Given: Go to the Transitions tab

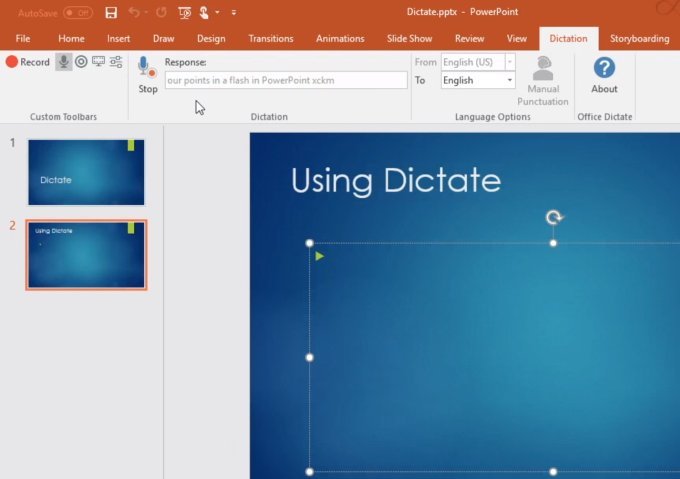Looking at the screenshot, I should 271,39.
